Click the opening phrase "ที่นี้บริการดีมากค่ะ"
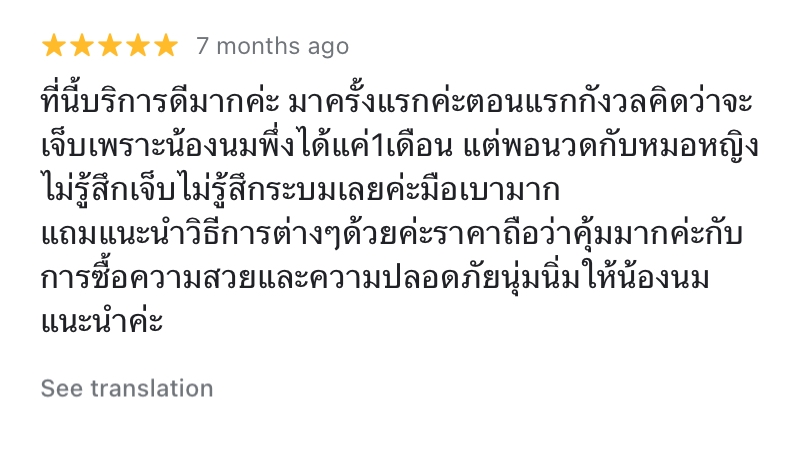806x463 pixels. click(158, 104)
